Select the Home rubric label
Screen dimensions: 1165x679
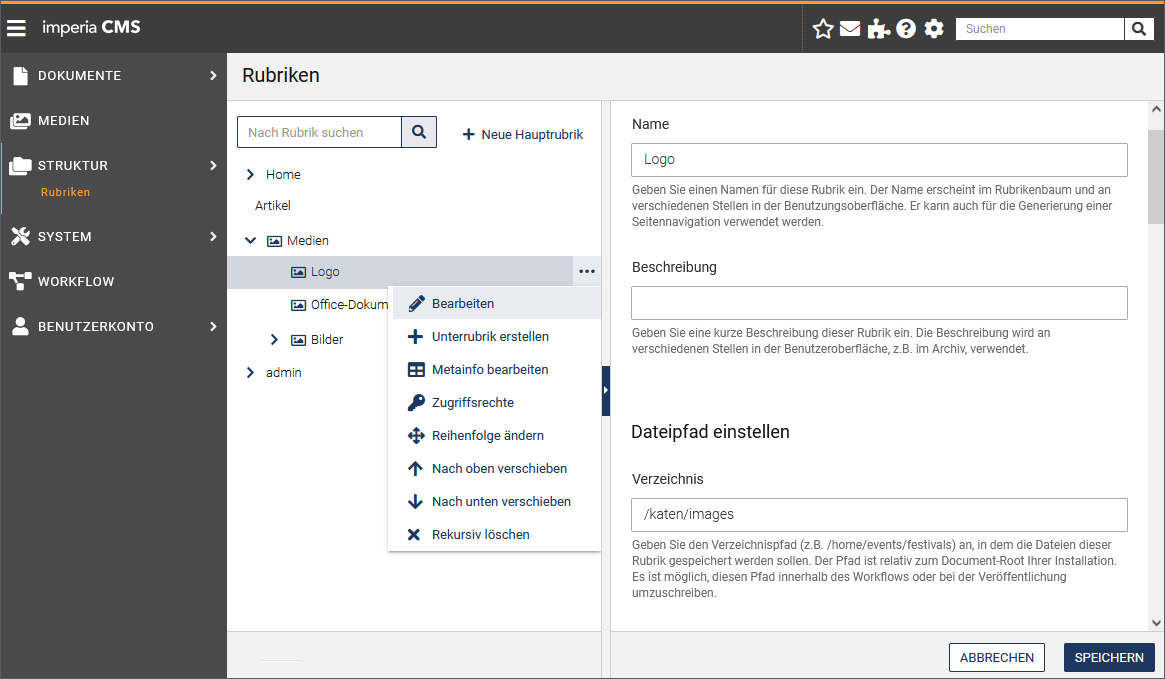[283, 175]
